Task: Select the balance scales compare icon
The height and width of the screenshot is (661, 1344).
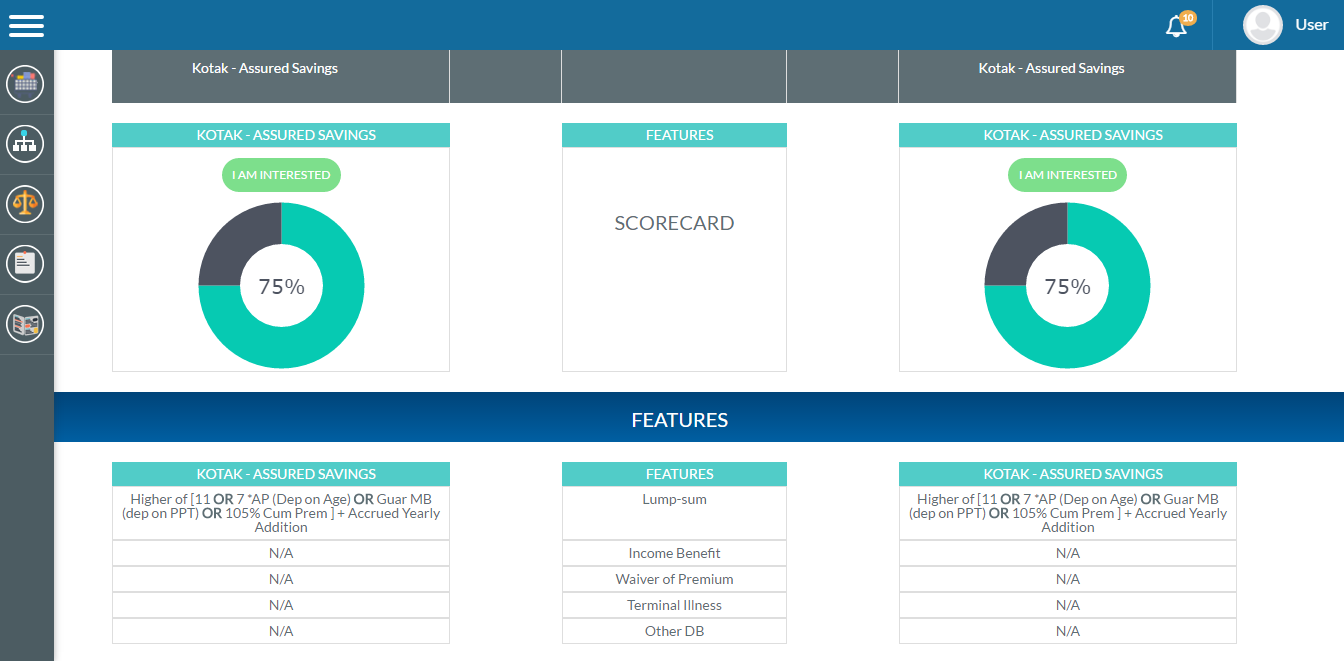Action: [x=25, y=204]
